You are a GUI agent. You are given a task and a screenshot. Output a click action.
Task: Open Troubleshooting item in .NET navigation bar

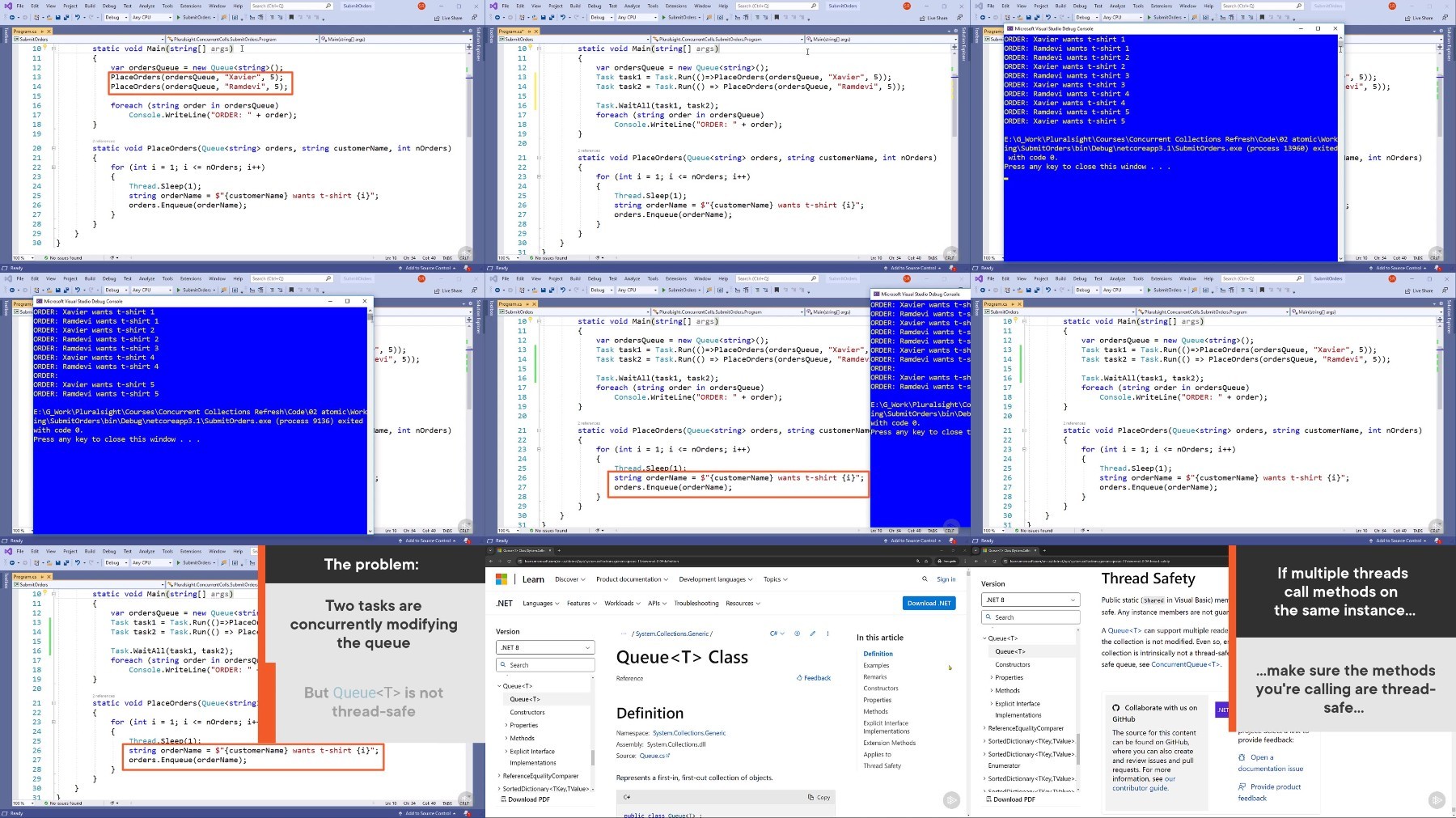click(696, 604)
